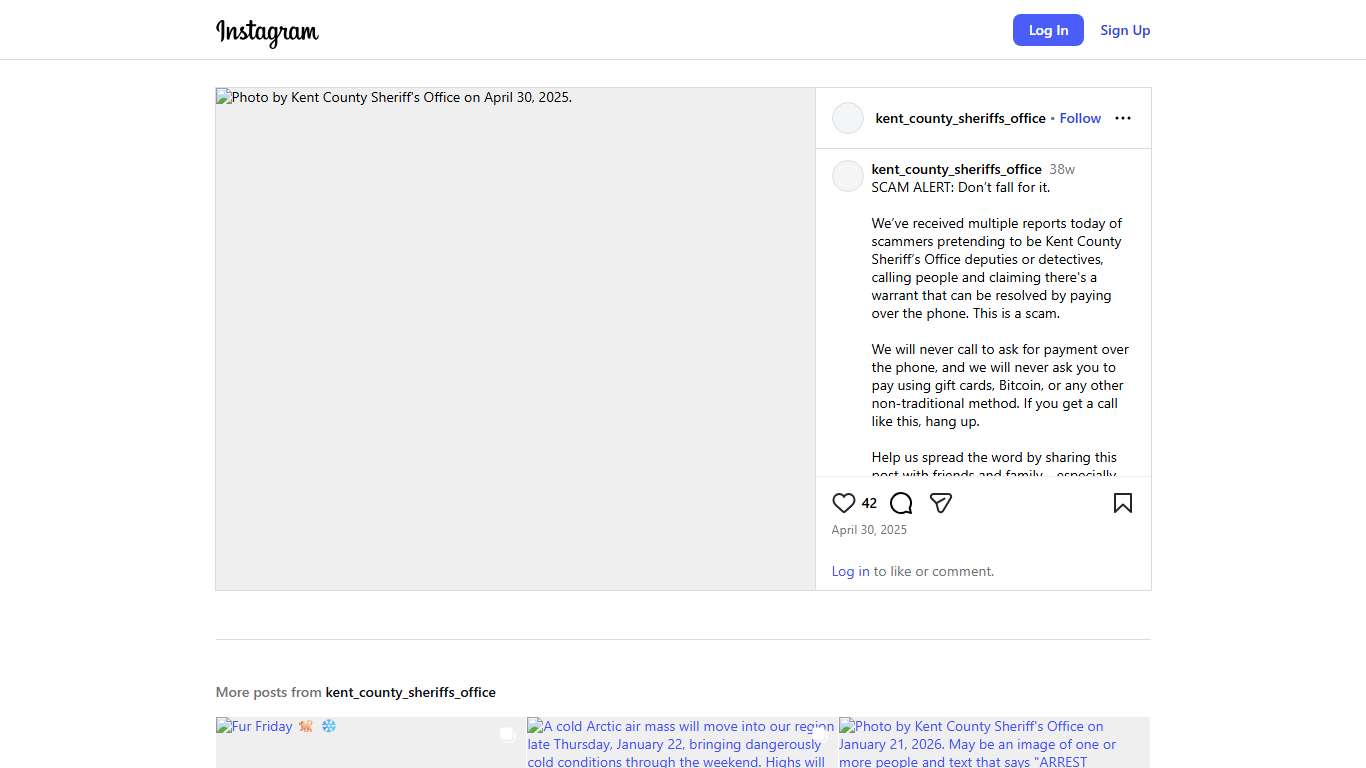Follow kent_county_sheriffs_office
The height and width of the screenshot is (768, 1366).
pyautogui.click(x=1080, y=118)
